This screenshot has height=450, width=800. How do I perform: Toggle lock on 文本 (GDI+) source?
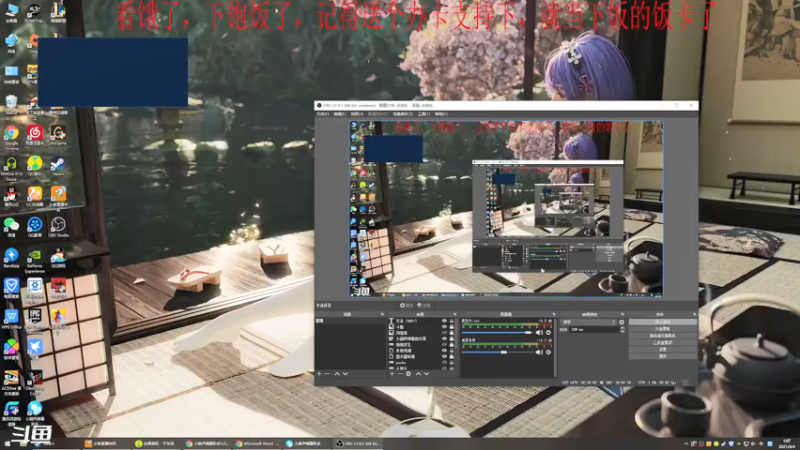coord(452,321)
